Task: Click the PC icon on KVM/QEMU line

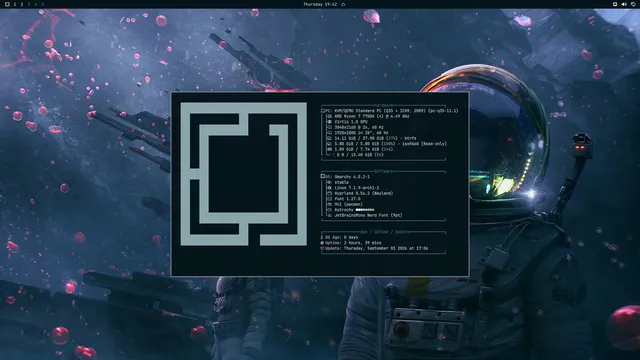Action: coord(323,111)
